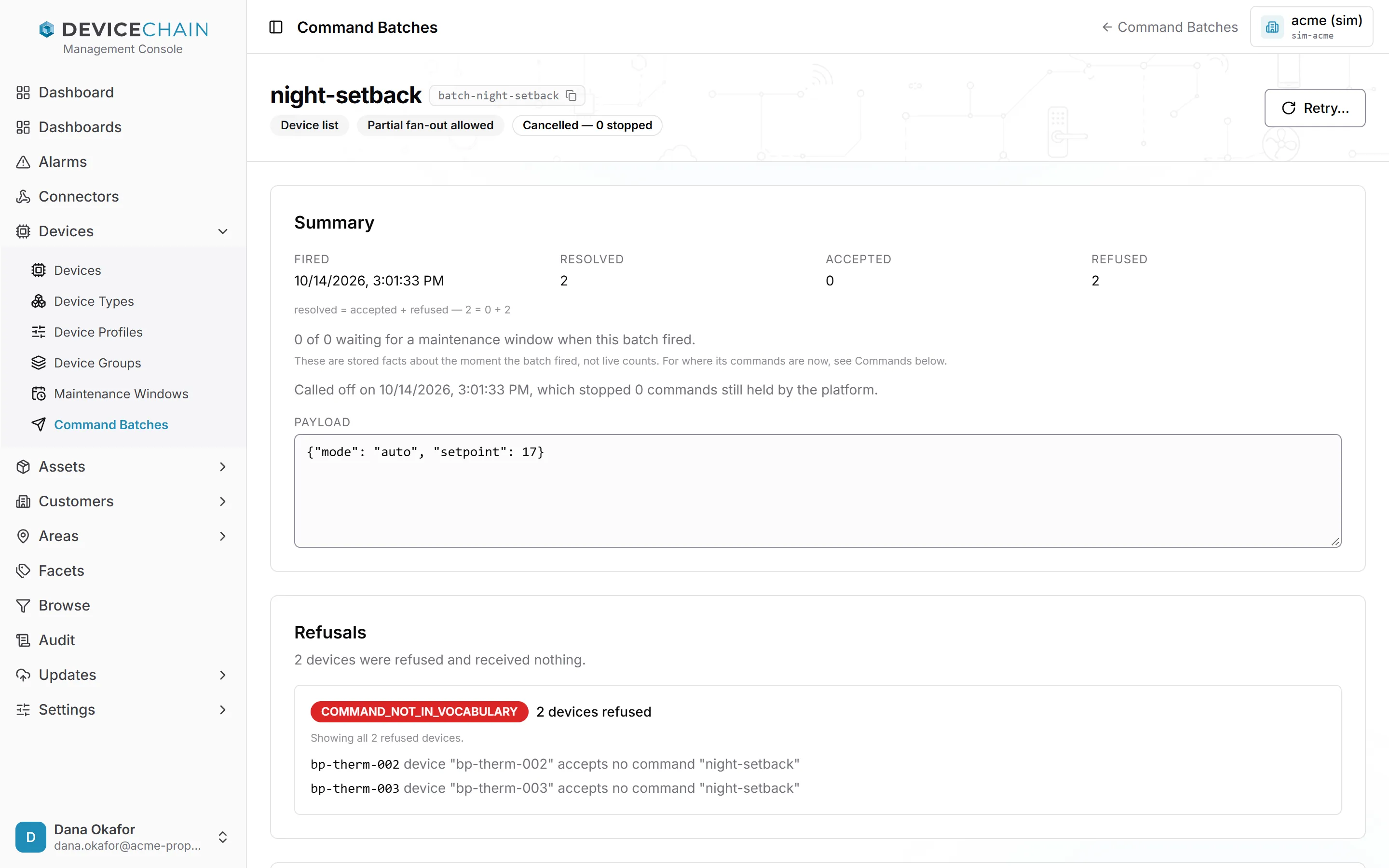
Task: Grab the payload box resize handle
Action: (x=1335, y=542)
